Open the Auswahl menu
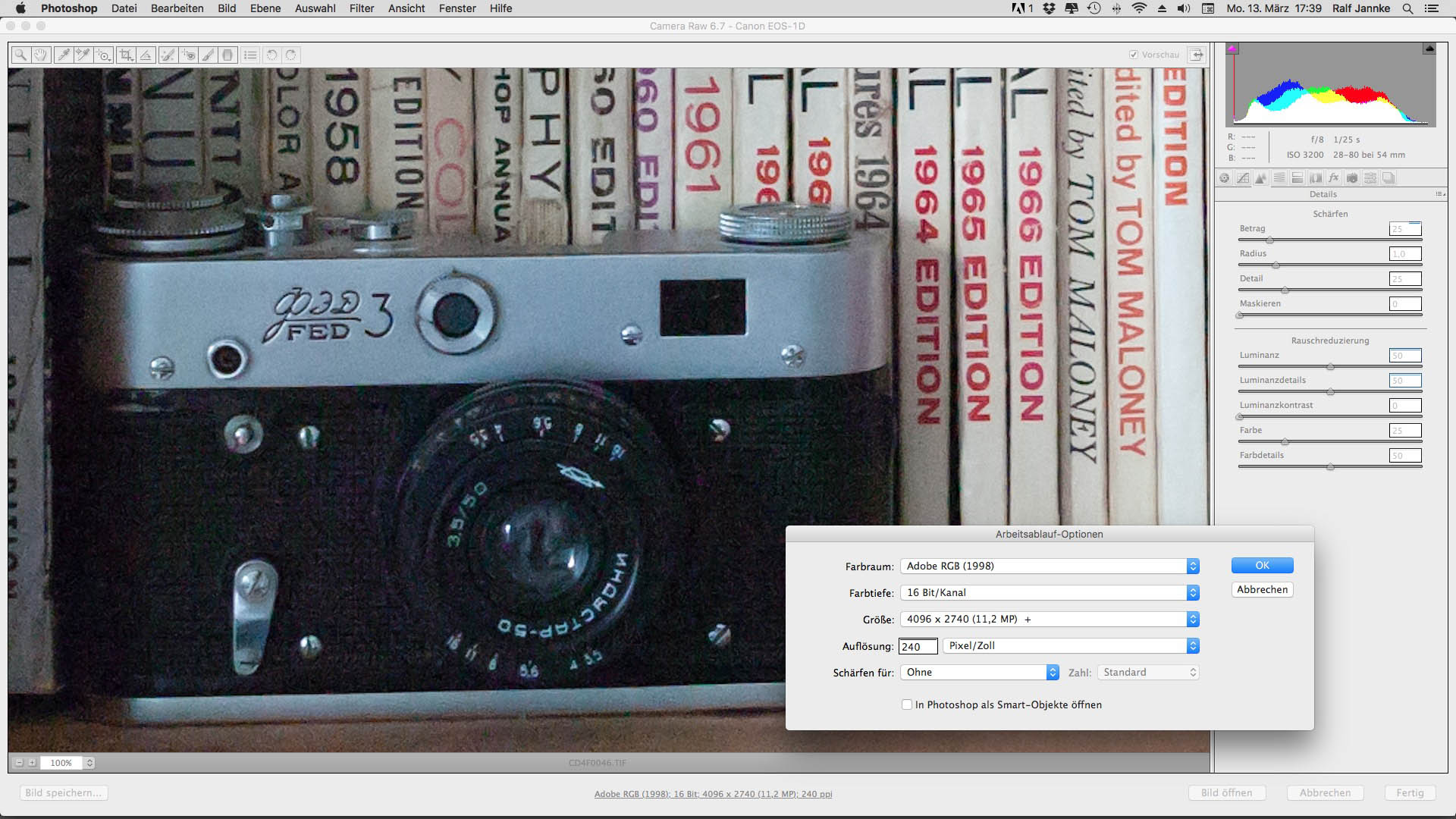 tap(315, 8)
